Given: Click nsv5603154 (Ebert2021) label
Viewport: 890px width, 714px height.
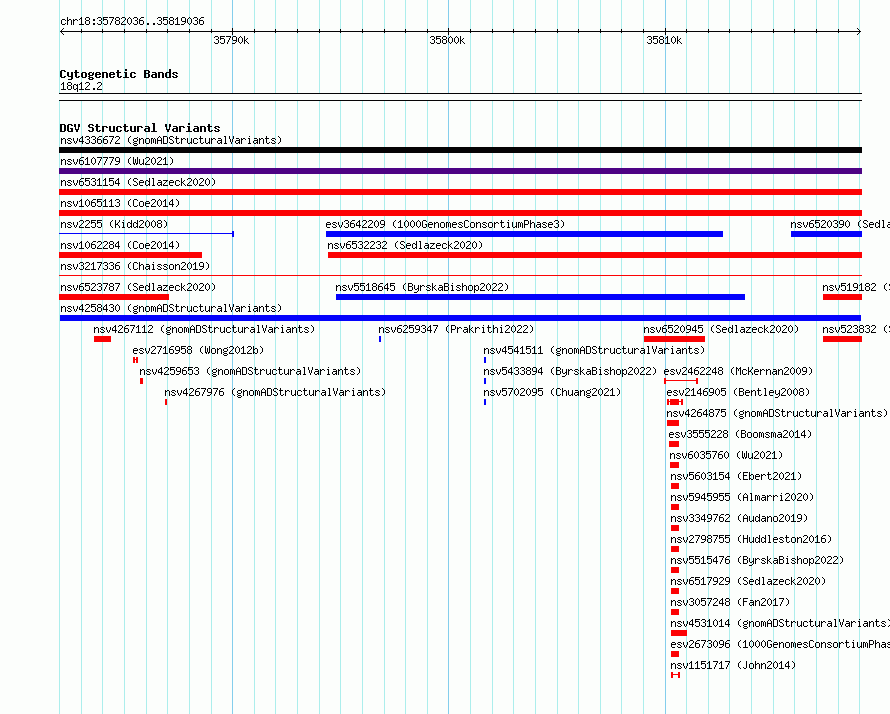Looking at the screenshot, I should pos(736,476).
